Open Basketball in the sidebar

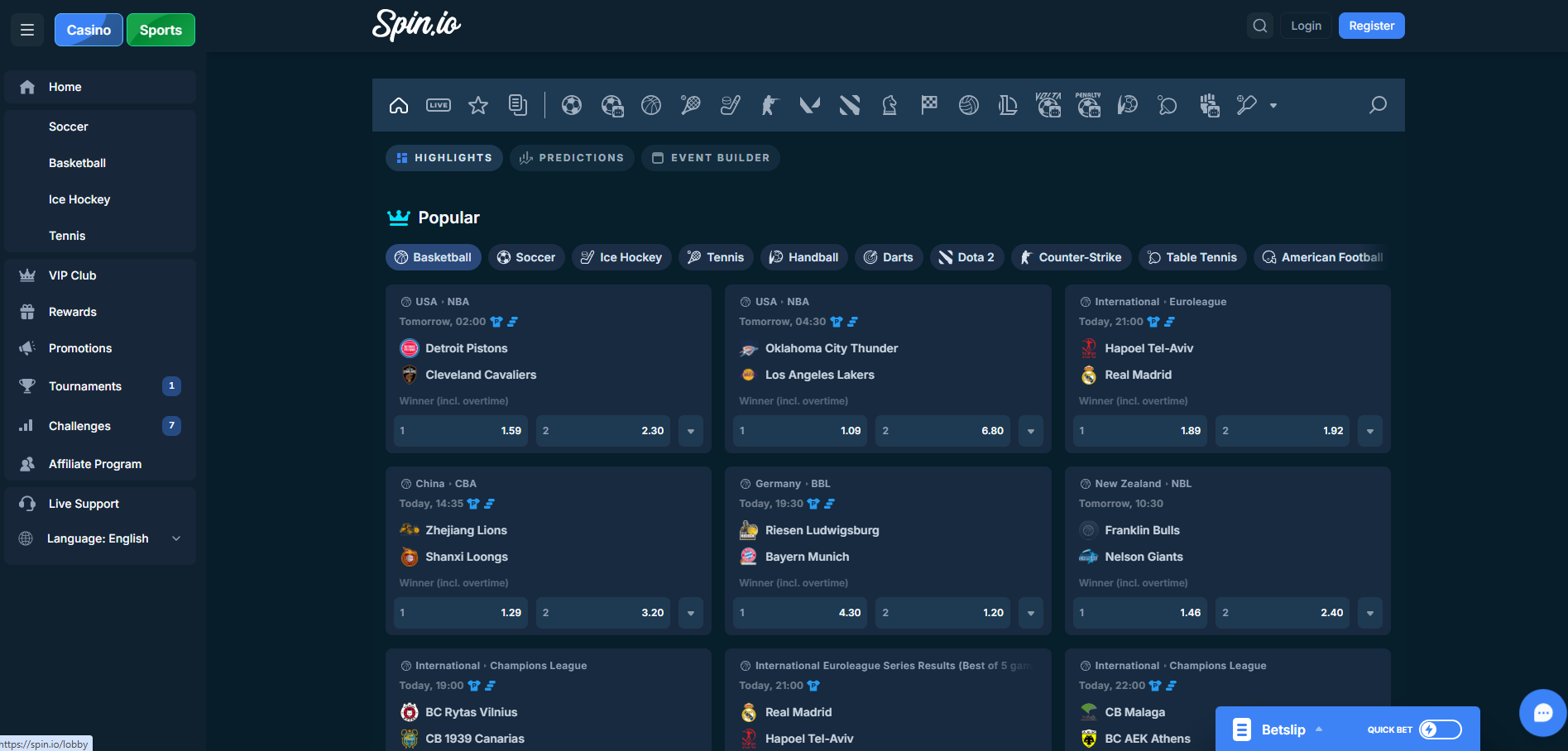point(100,163)
